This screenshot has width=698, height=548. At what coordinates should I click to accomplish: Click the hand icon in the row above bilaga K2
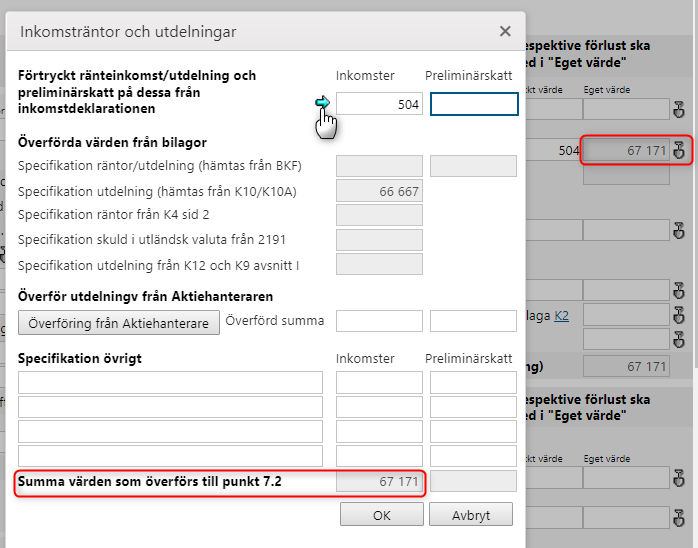(679, 291)
